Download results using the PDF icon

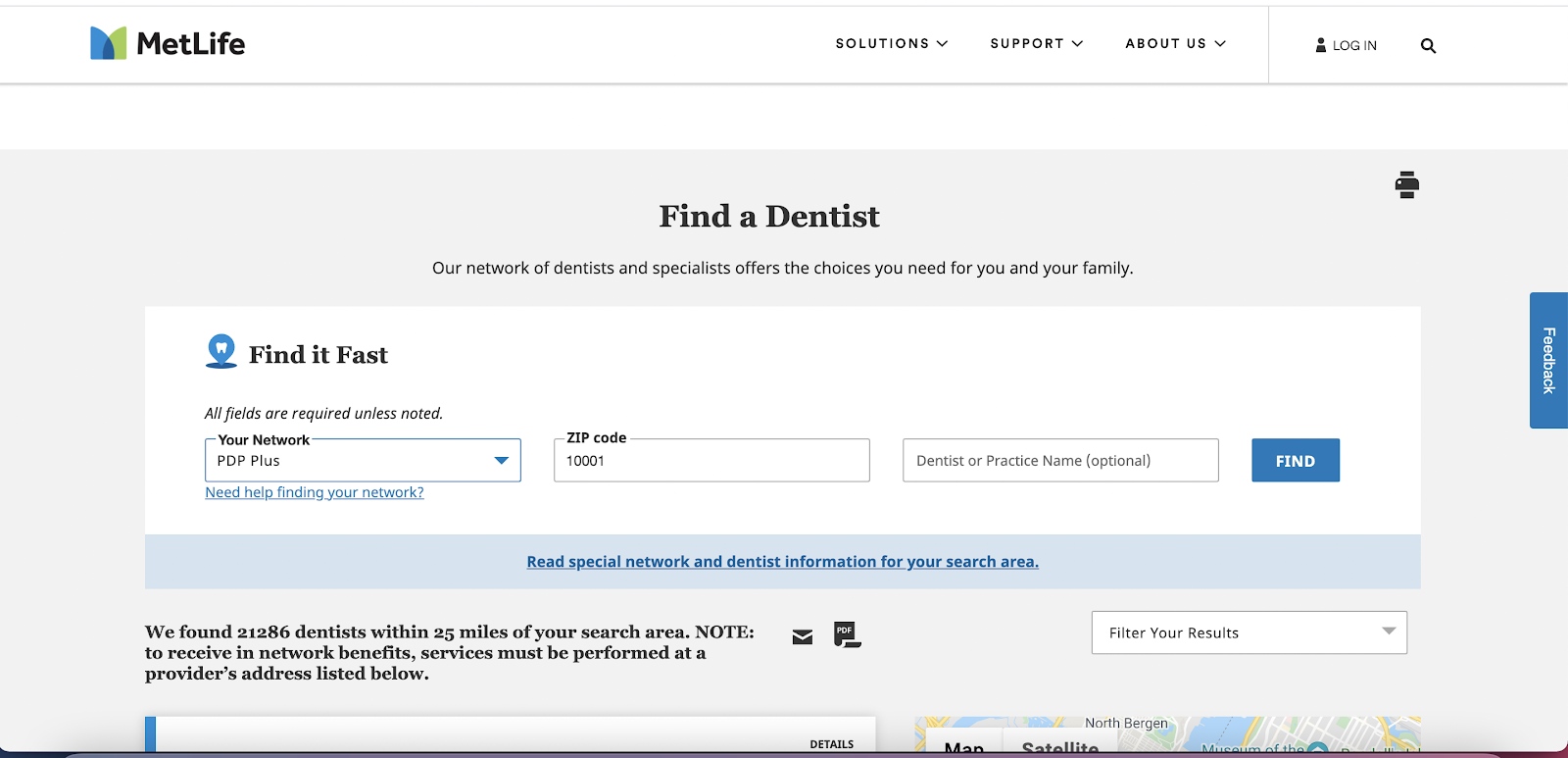[847, 634]
